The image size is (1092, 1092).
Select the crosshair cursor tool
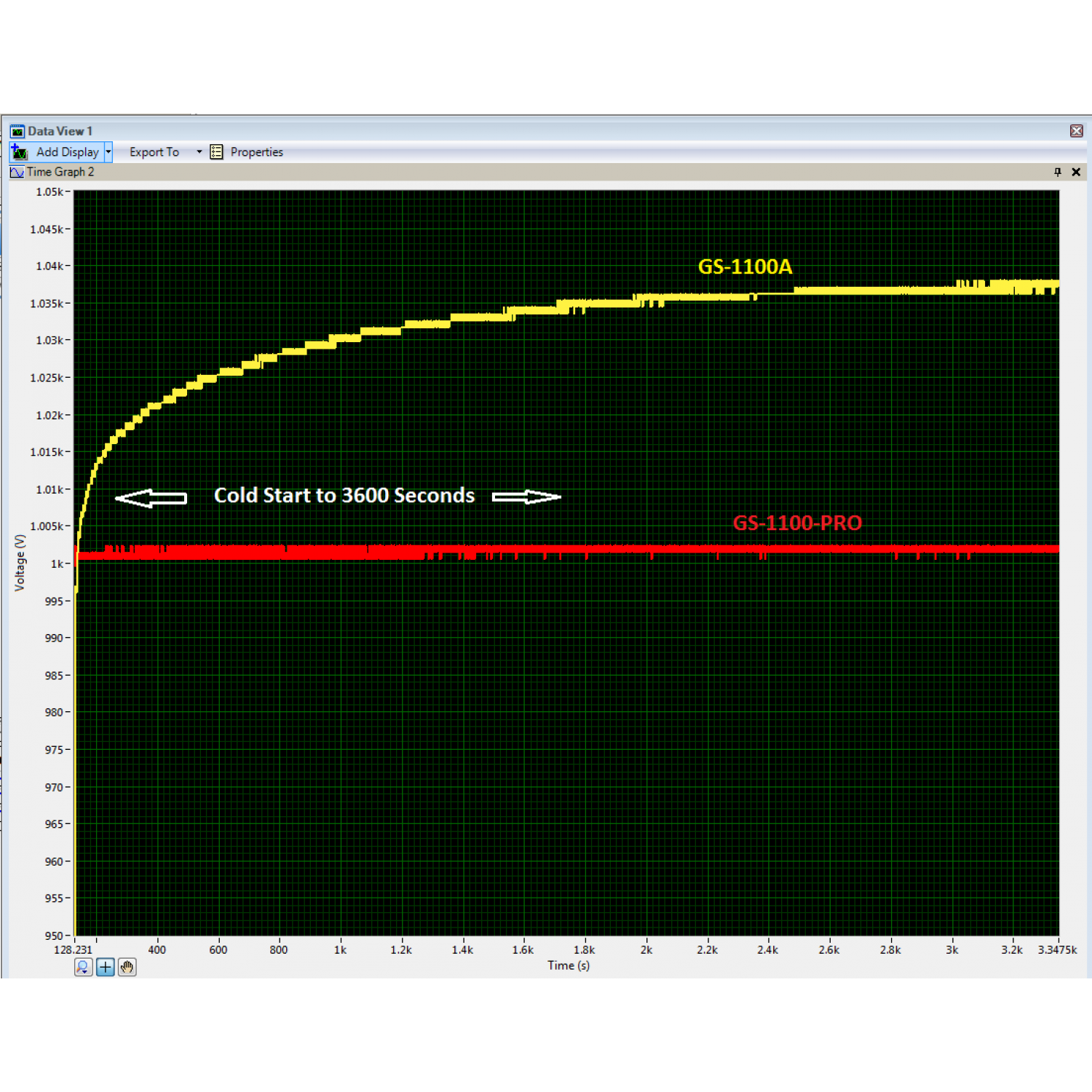(x=106, y=967)
